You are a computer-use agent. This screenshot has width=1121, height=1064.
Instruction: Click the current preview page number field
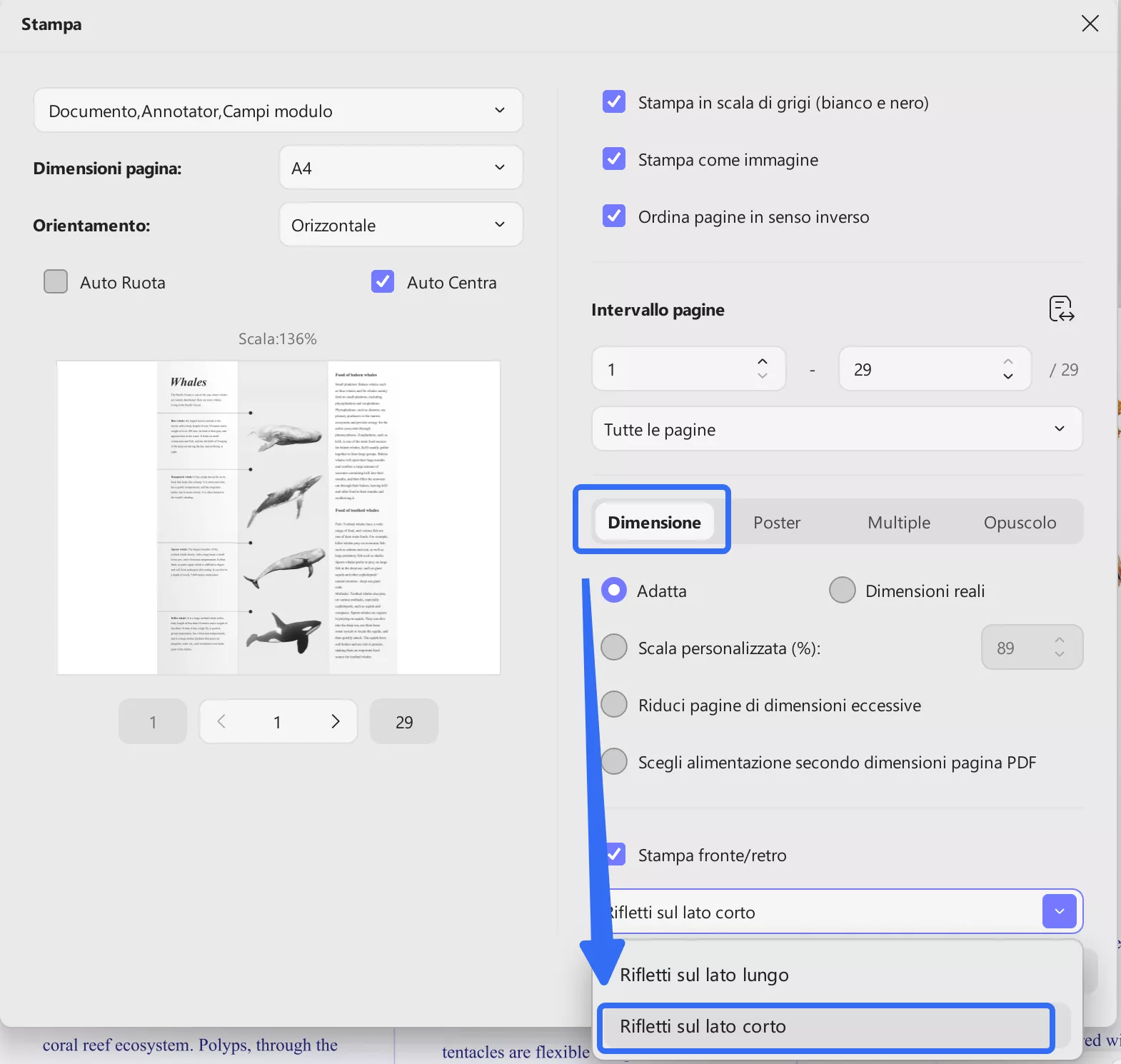[277, 721]
